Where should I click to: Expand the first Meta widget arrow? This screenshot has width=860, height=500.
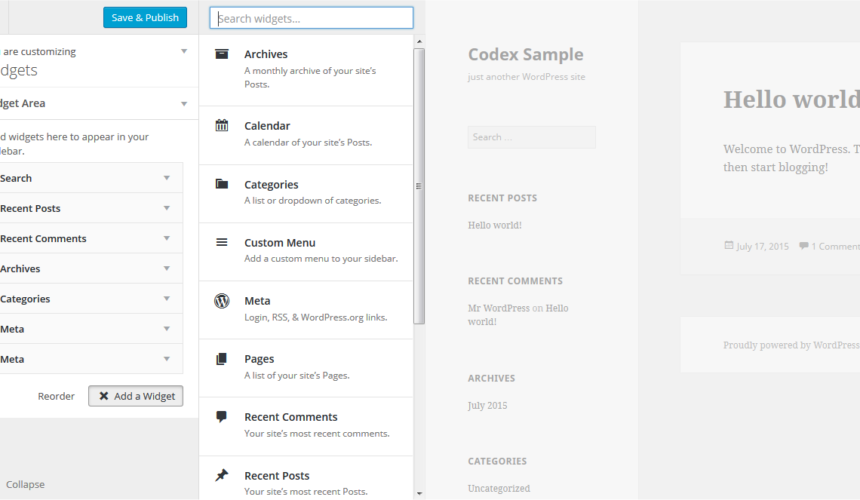[167, 328]
